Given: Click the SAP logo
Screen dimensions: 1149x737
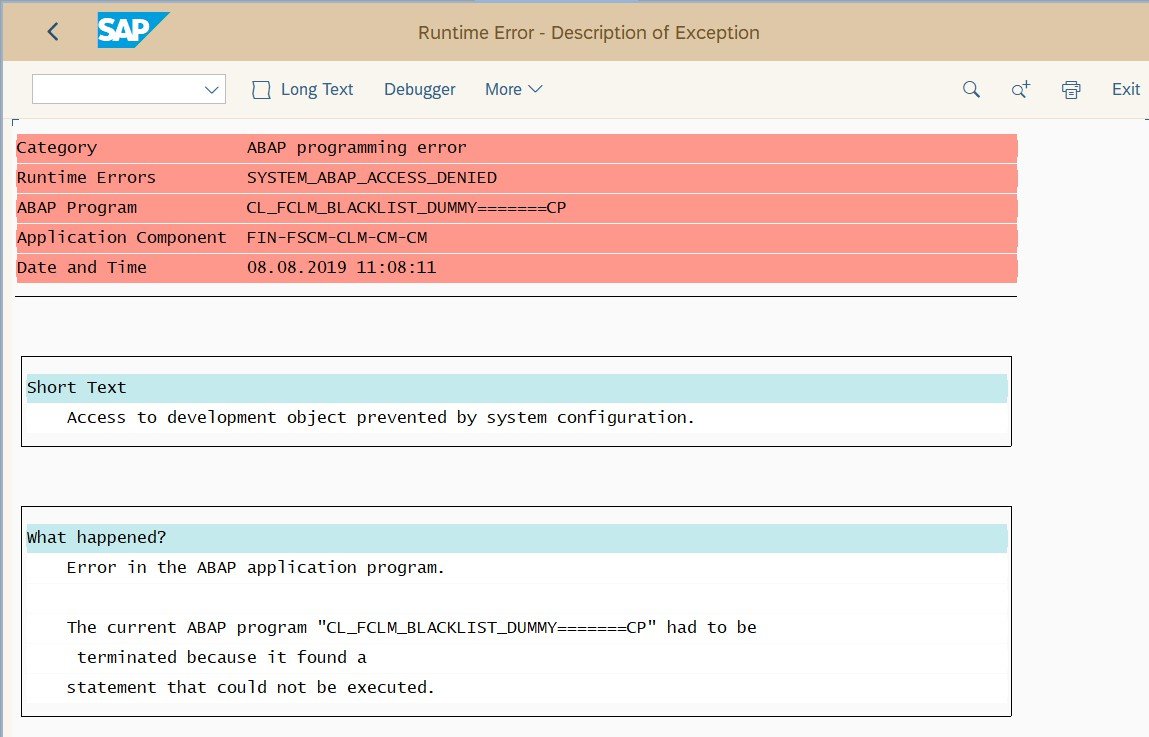Looking at the screenshot, I should click(133, 31).
